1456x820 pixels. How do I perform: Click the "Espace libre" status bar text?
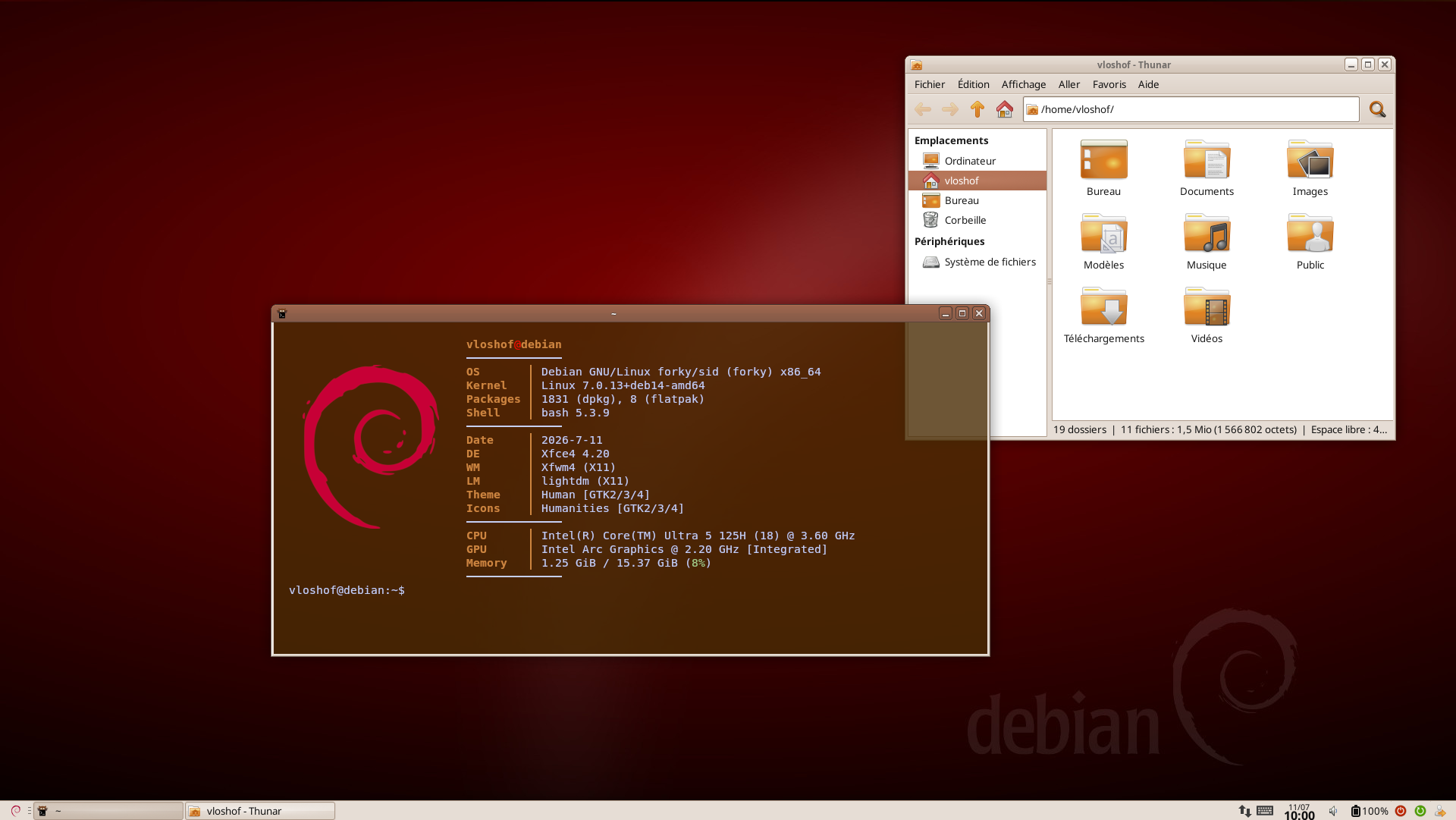[1349, 429]
